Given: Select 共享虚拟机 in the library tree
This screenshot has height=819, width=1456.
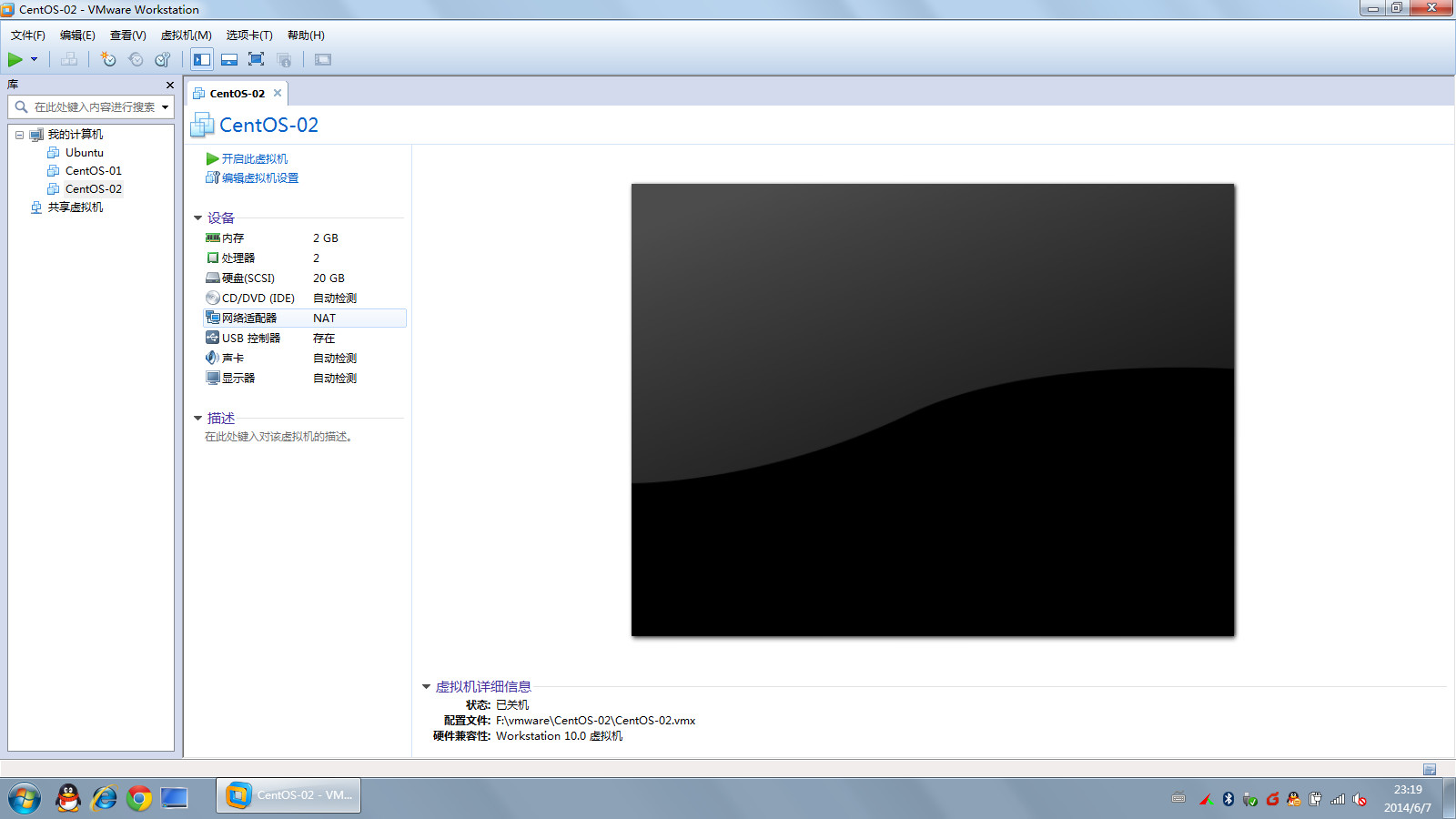Looking at the screenshot, I should 75,207.
